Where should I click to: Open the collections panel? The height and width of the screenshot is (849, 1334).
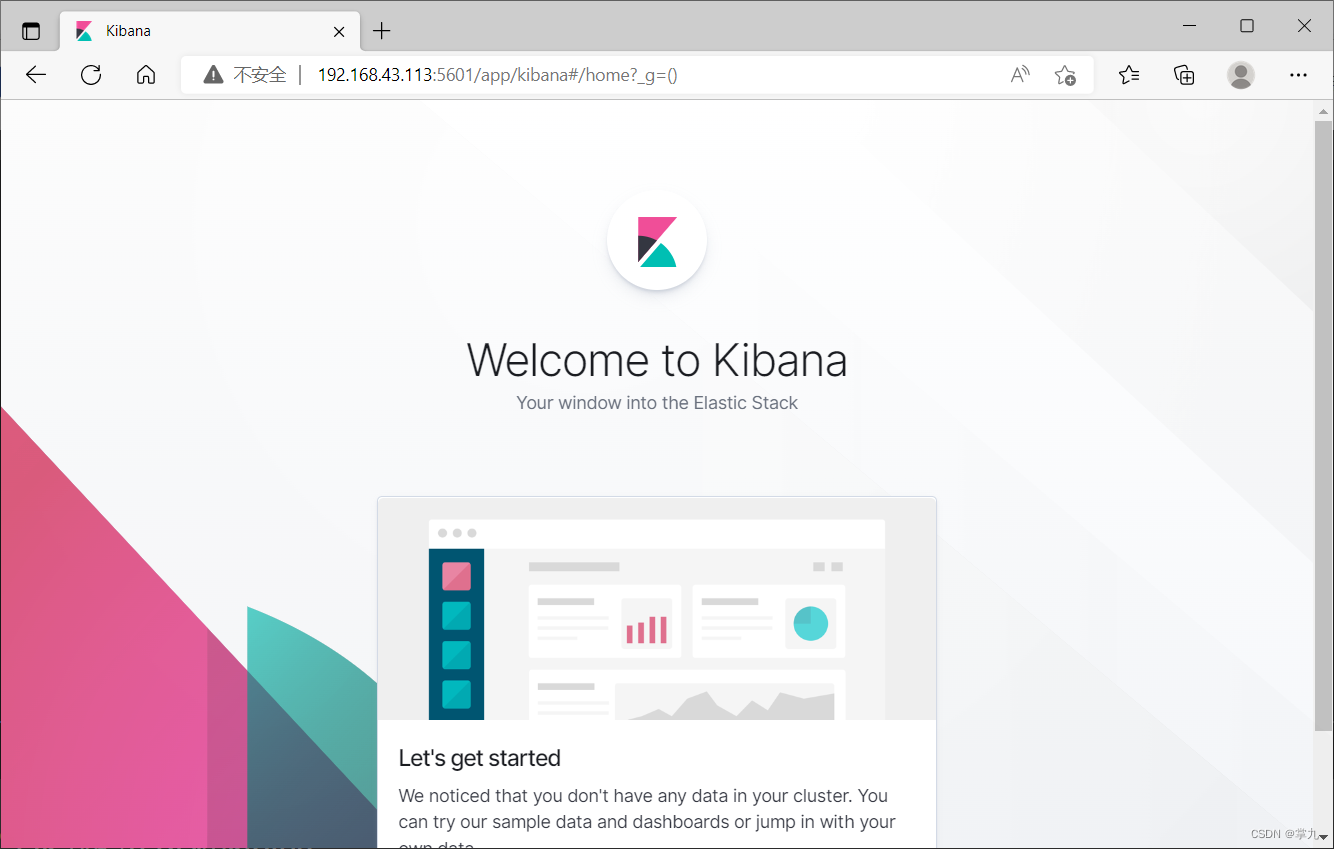click(1184, 75)
